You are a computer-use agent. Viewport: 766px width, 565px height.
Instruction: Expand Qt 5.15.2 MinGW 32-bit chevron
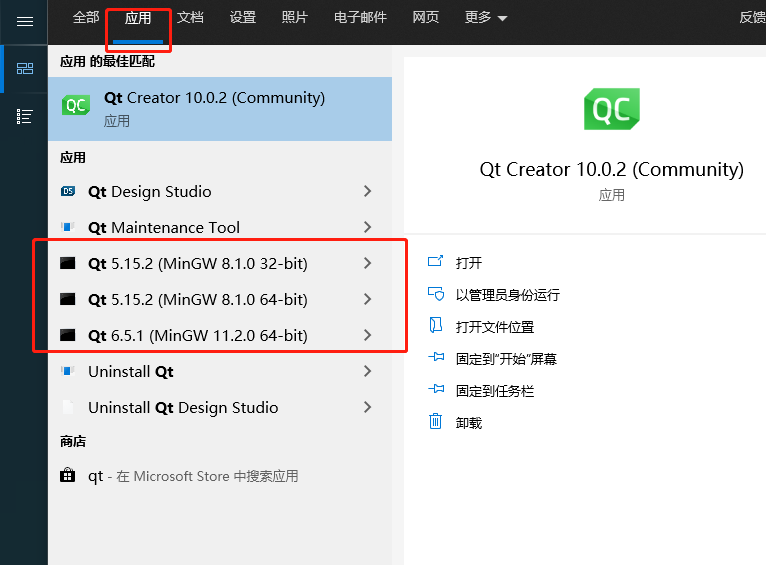coord(367,263)
